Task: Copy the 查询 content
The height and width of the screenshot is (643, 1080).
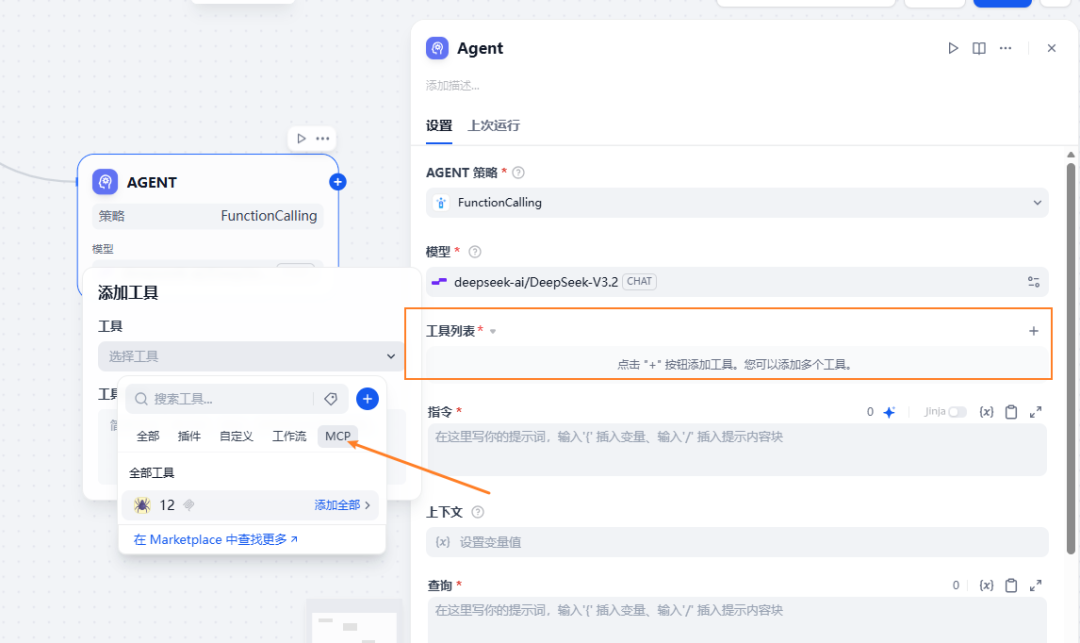Action: (1011, 585)
